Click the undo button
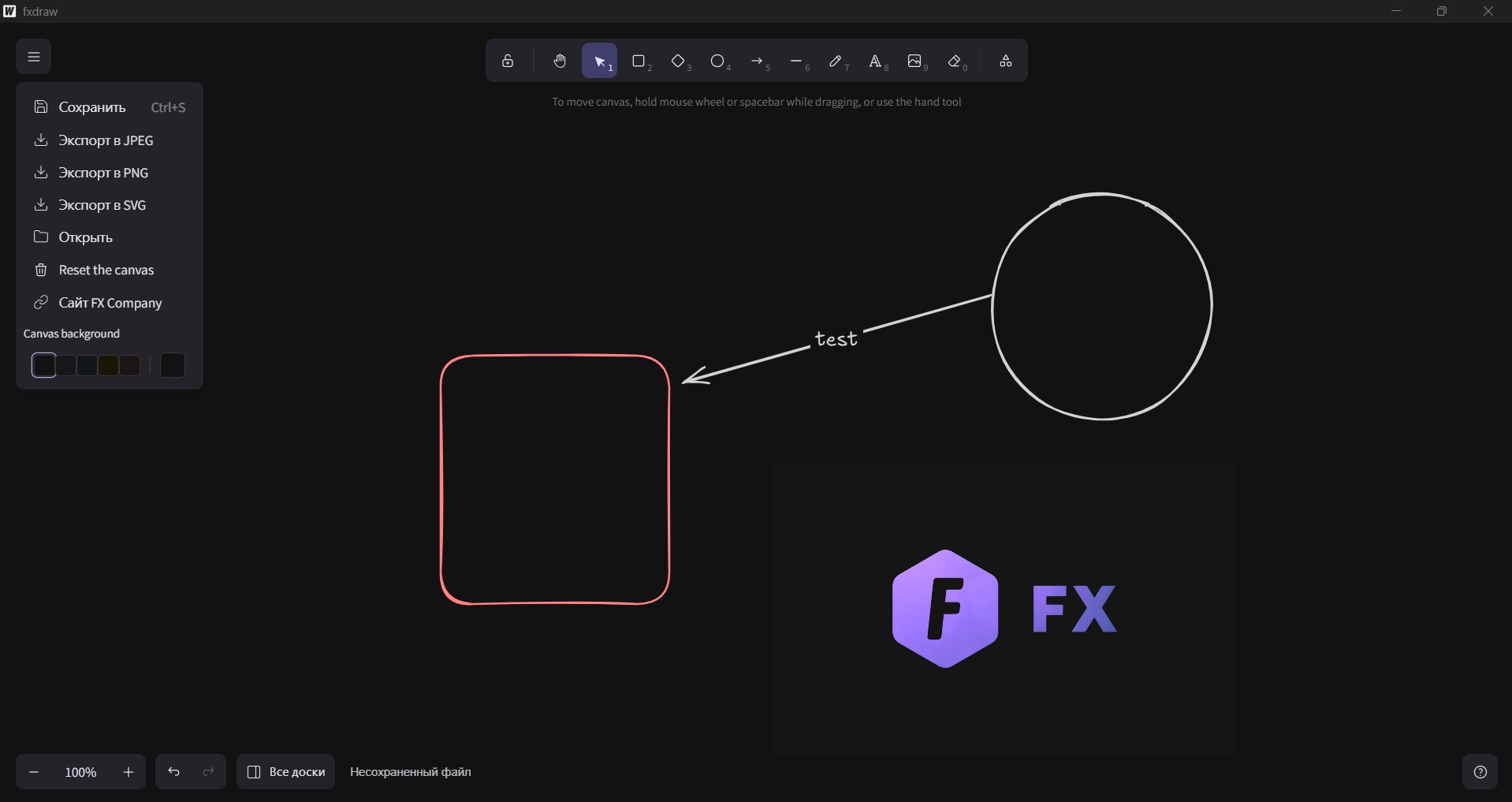 click(173, 772)
